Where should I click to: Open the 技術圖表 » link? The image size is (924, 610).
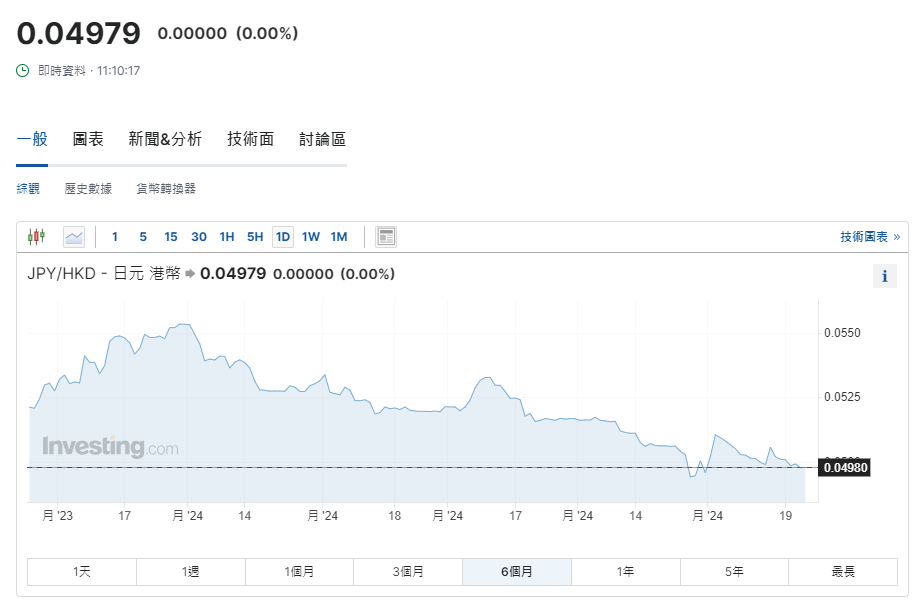point(869,237)
